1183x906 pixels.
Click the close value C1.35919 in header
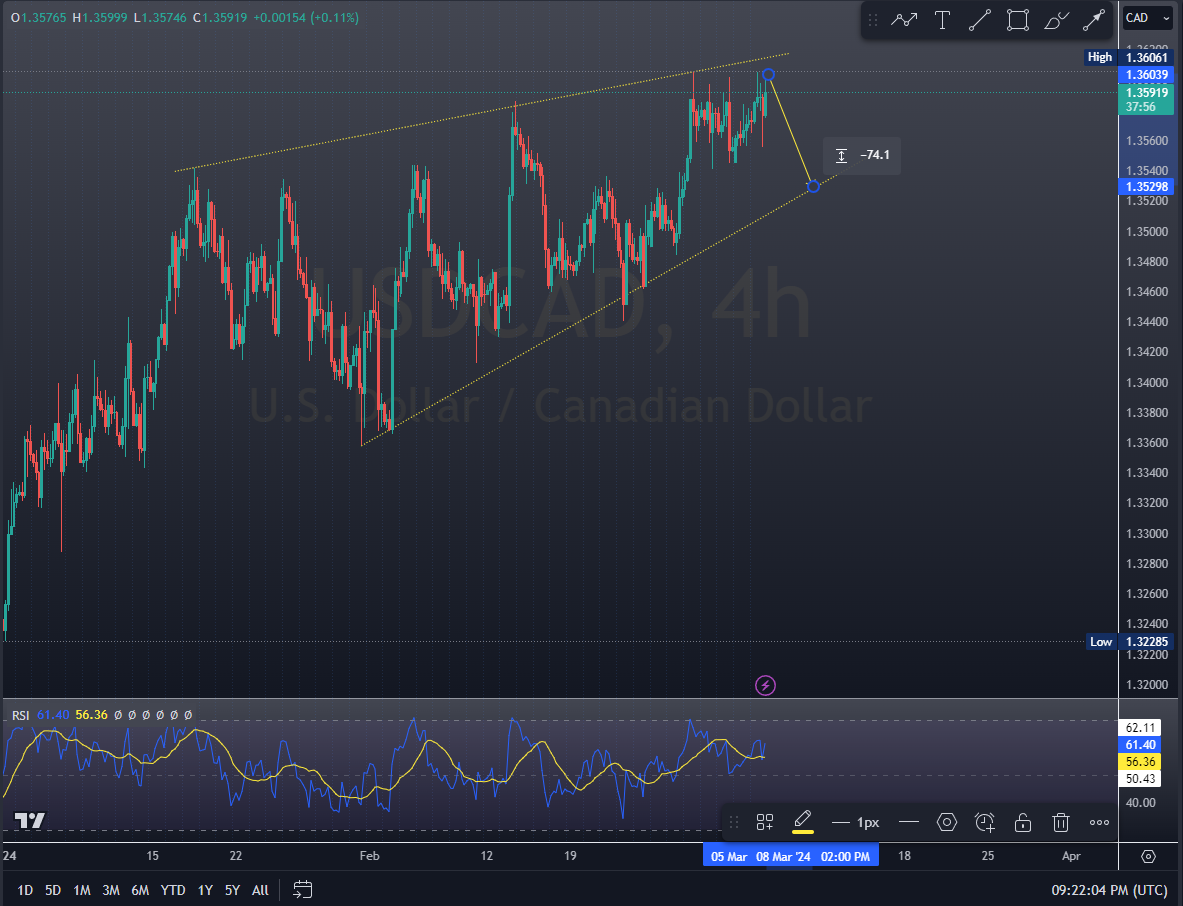220,17
